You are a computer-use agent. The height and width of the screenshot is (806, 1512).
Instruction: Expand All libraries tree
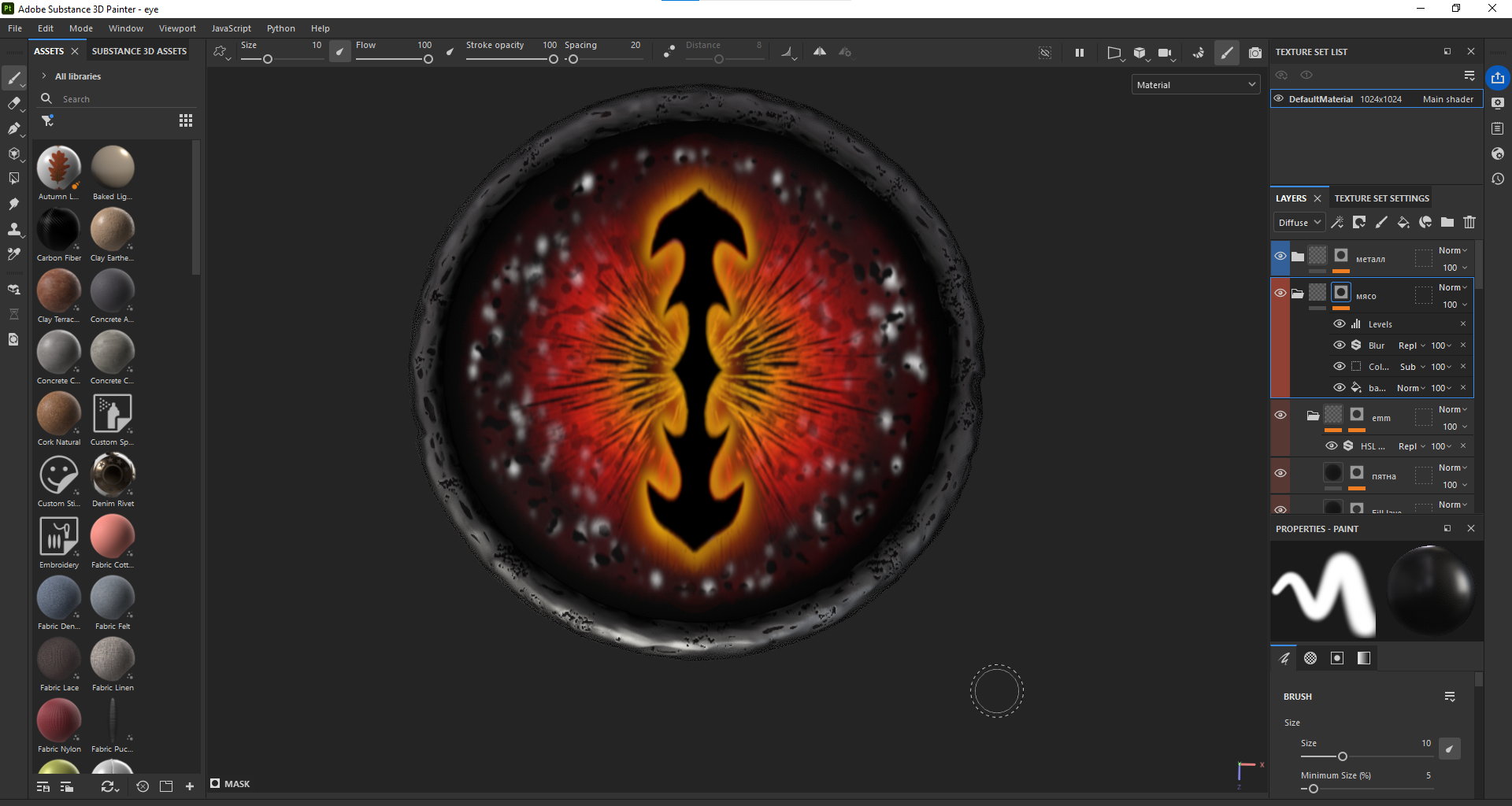(44, 76)
